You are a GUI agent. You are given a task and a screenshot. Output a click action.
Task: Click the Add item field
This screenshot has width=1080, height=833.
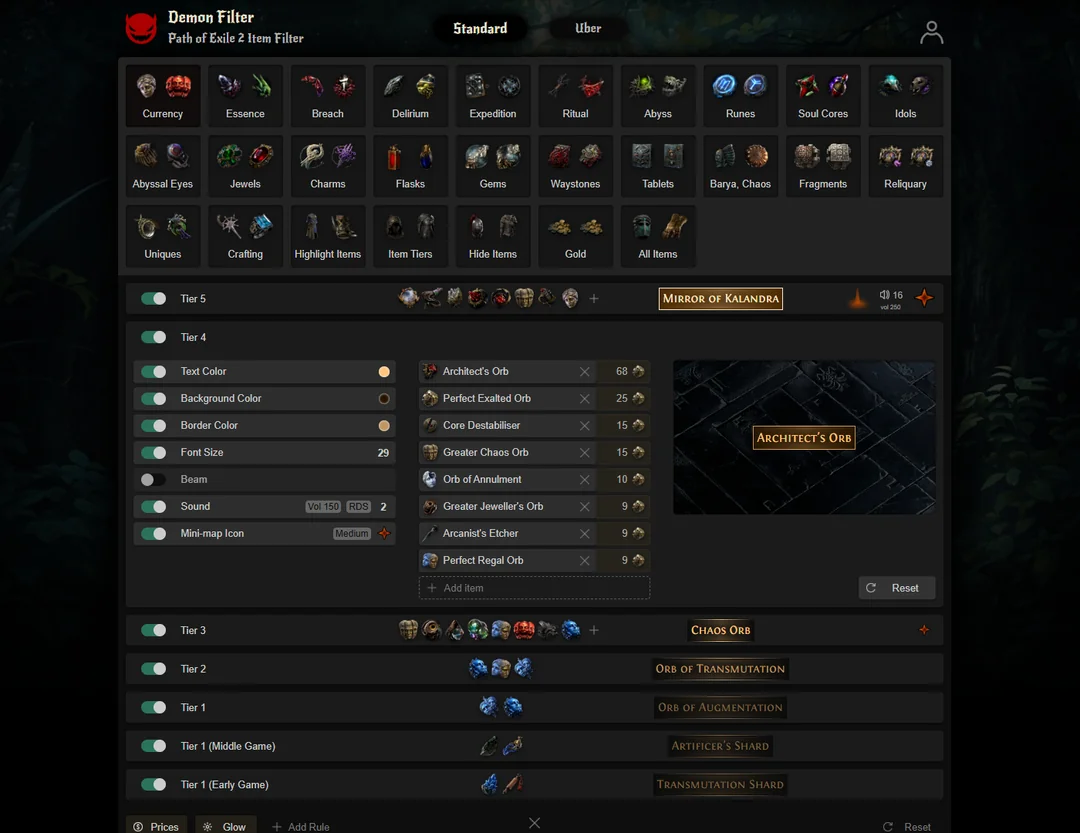pyautogui.click(x=534, y=588)
